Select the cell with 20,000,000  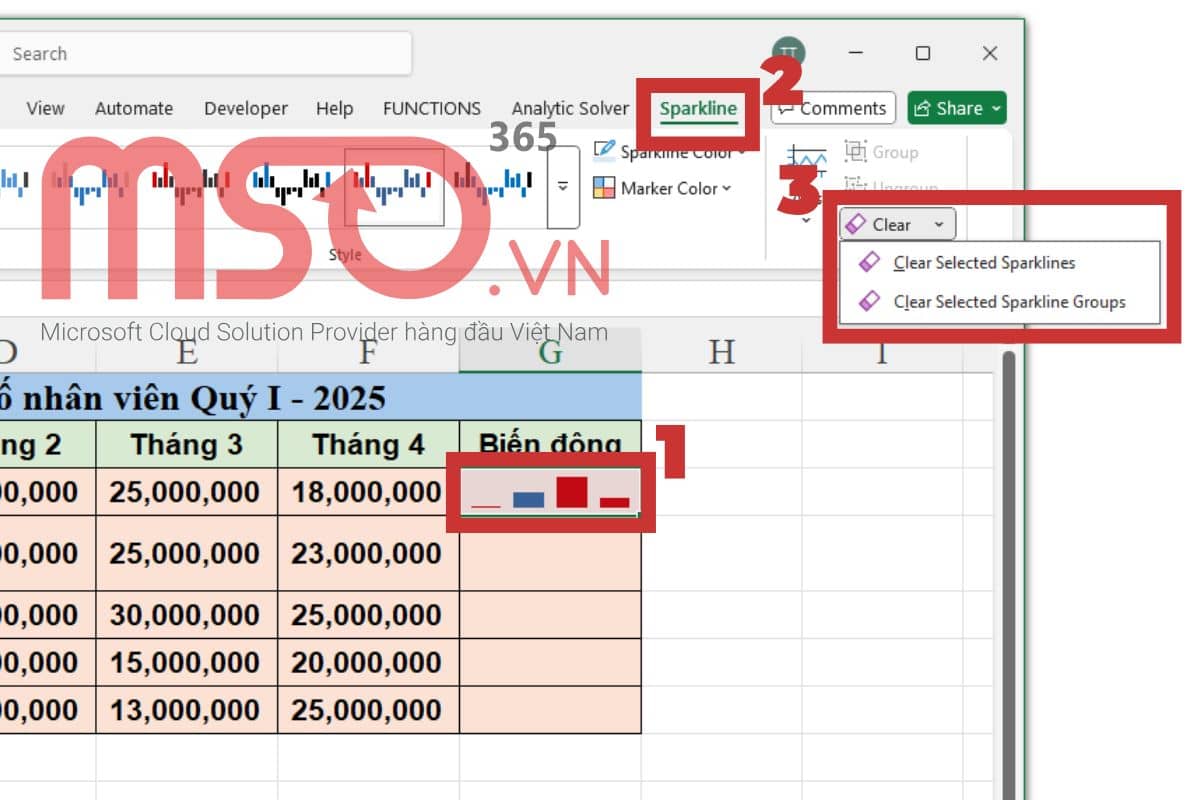(x=368, y=662)
